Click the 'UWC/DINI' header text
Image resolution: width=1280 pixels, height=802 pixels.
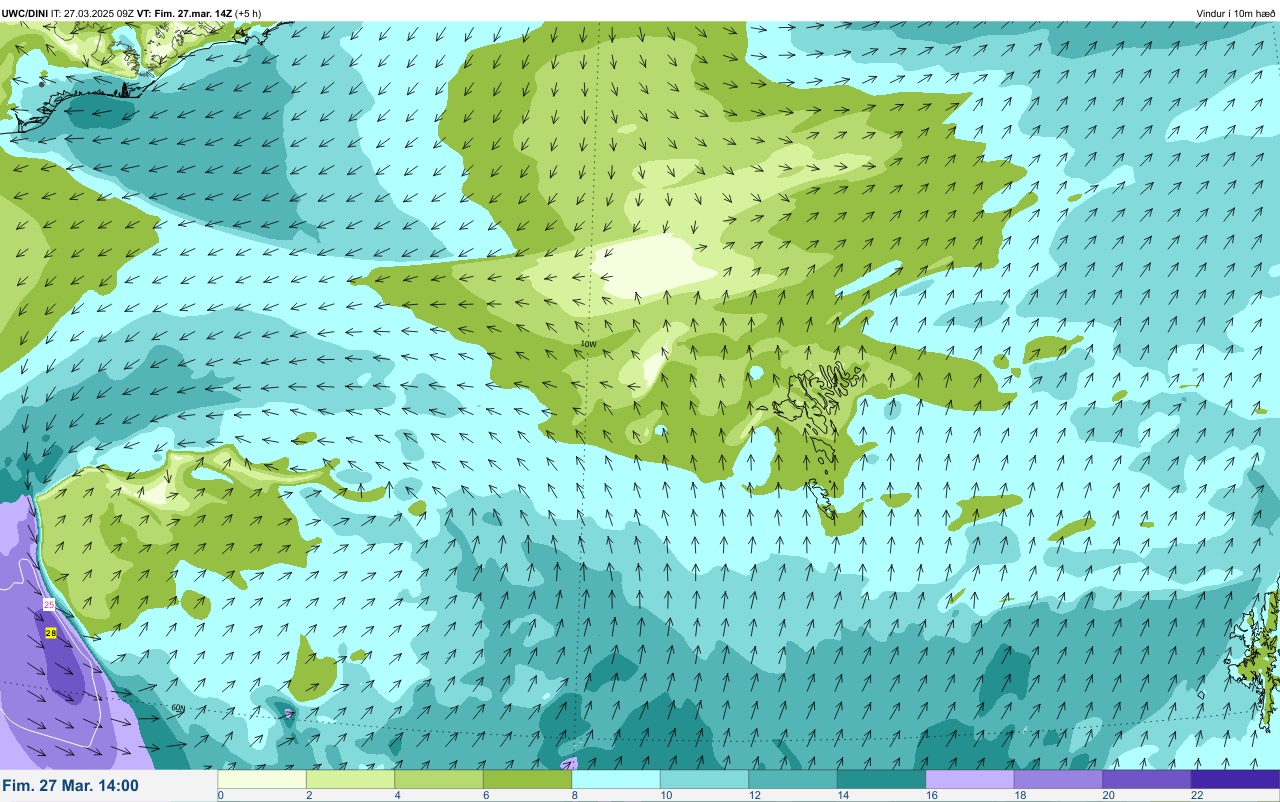25,13
